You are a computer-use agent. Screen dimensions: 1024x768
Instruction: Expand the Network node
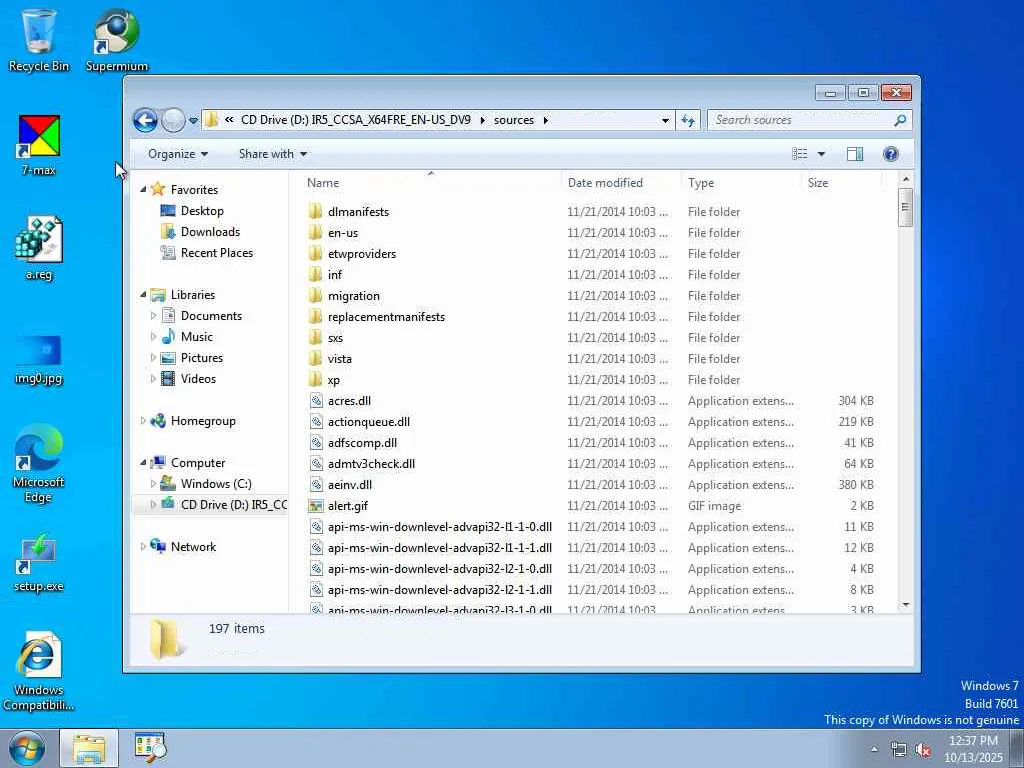click(144, 547)
